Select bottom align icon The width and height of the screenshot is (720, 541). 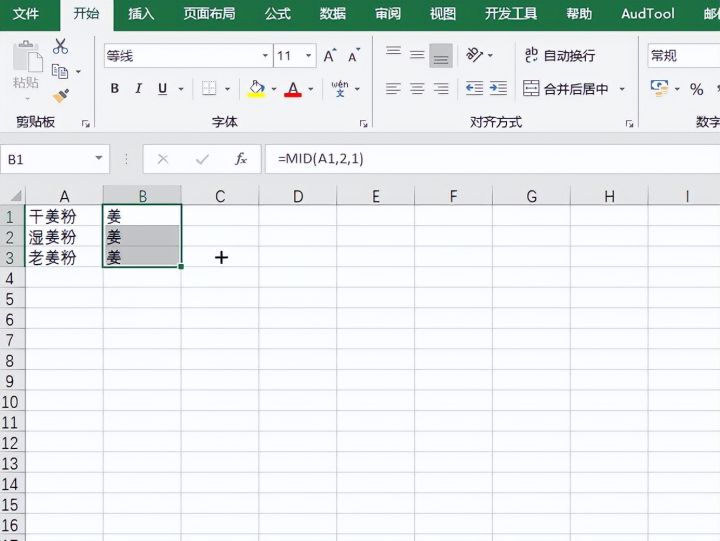(x=441, y=56)
